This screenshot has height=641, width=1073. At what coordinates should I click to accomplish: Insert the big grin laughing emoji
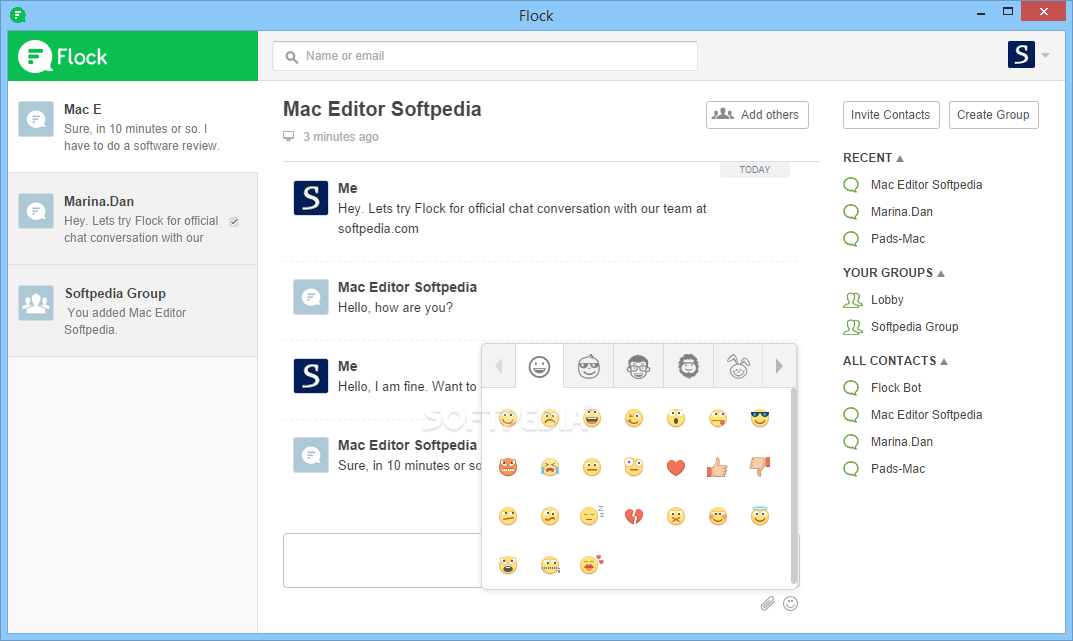[x=592, y=418]
